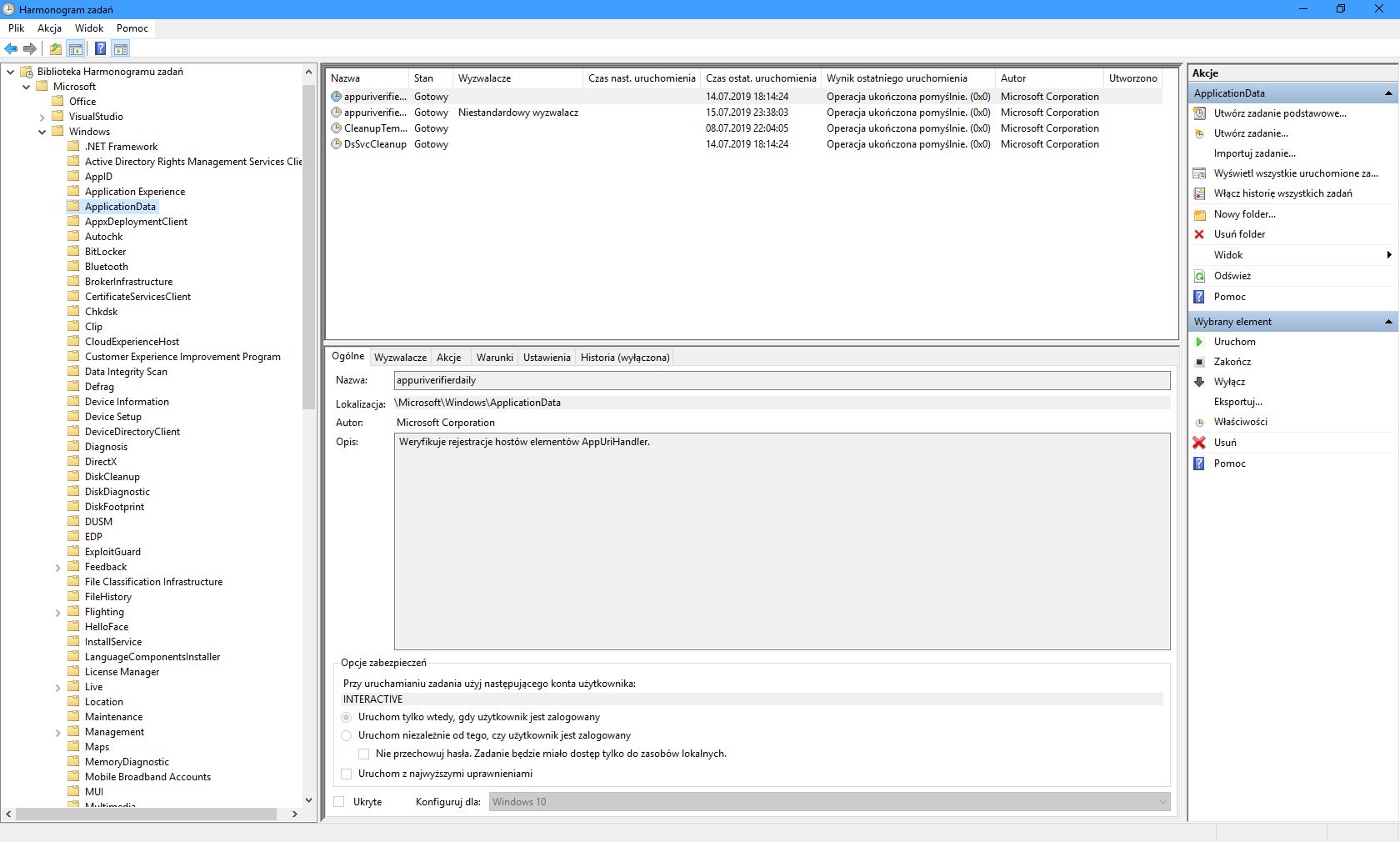Open the 'Konfiguruj dla' Windows 10 dropdown
Screen dimensions: 1400x842
tap(830, 802)
